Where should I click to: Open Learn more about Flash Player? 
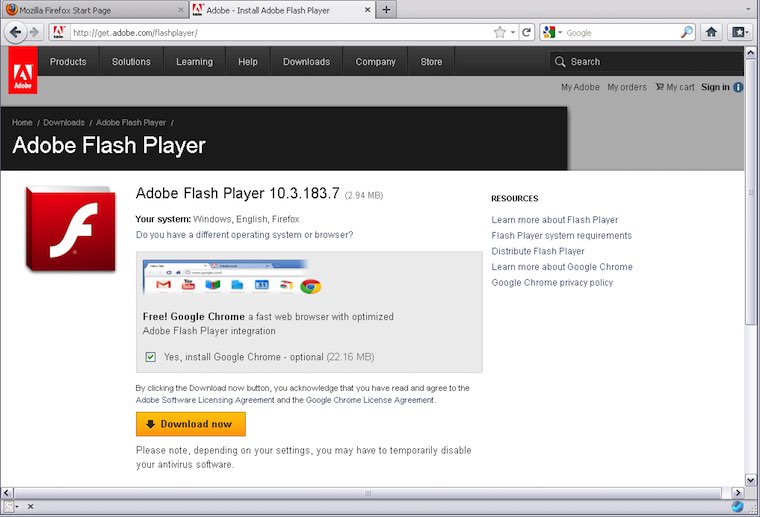tap(554, 220)
